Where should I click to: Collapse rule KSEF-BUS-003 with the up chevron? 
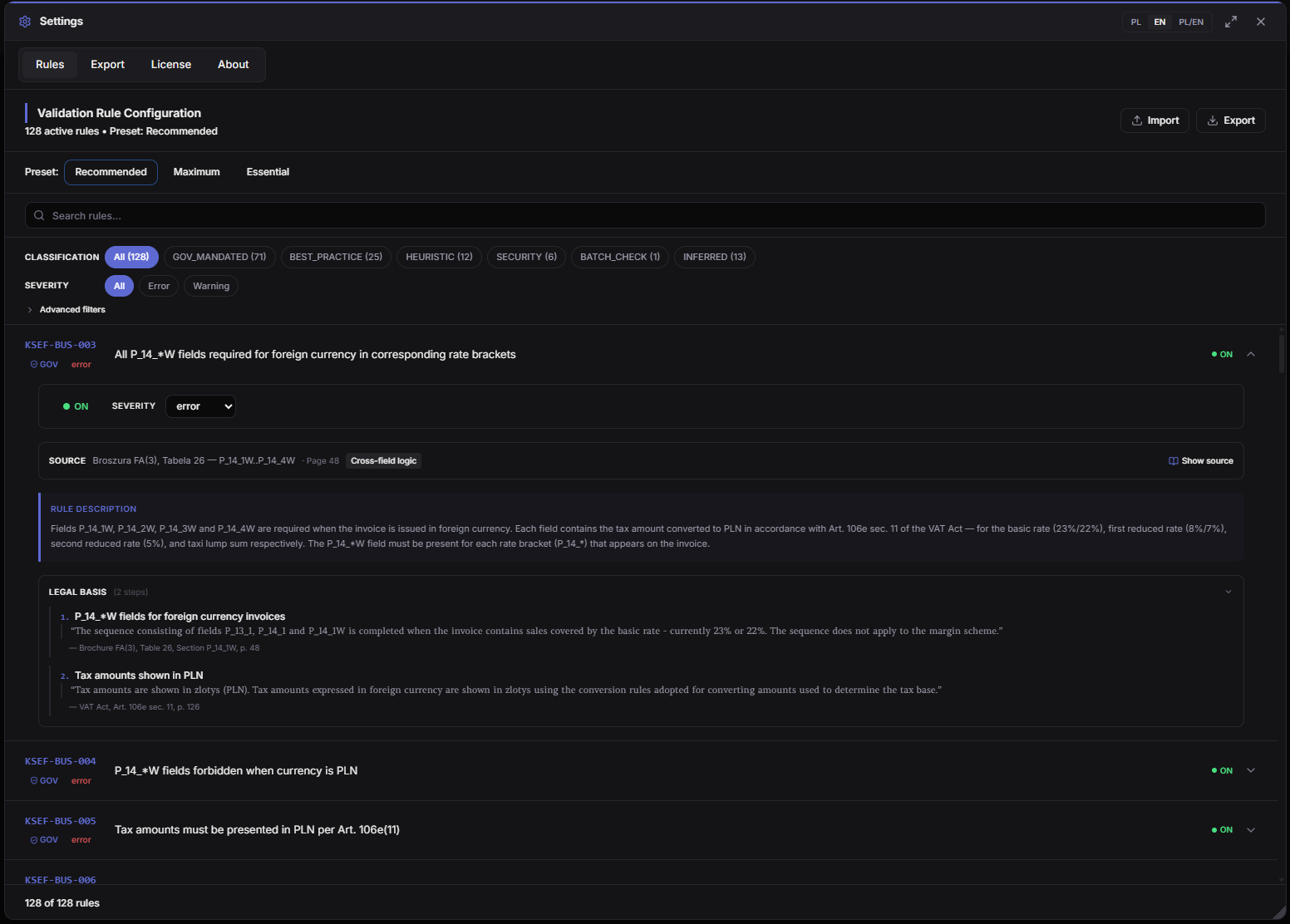pyautogui.click(x=1251, y=355)
